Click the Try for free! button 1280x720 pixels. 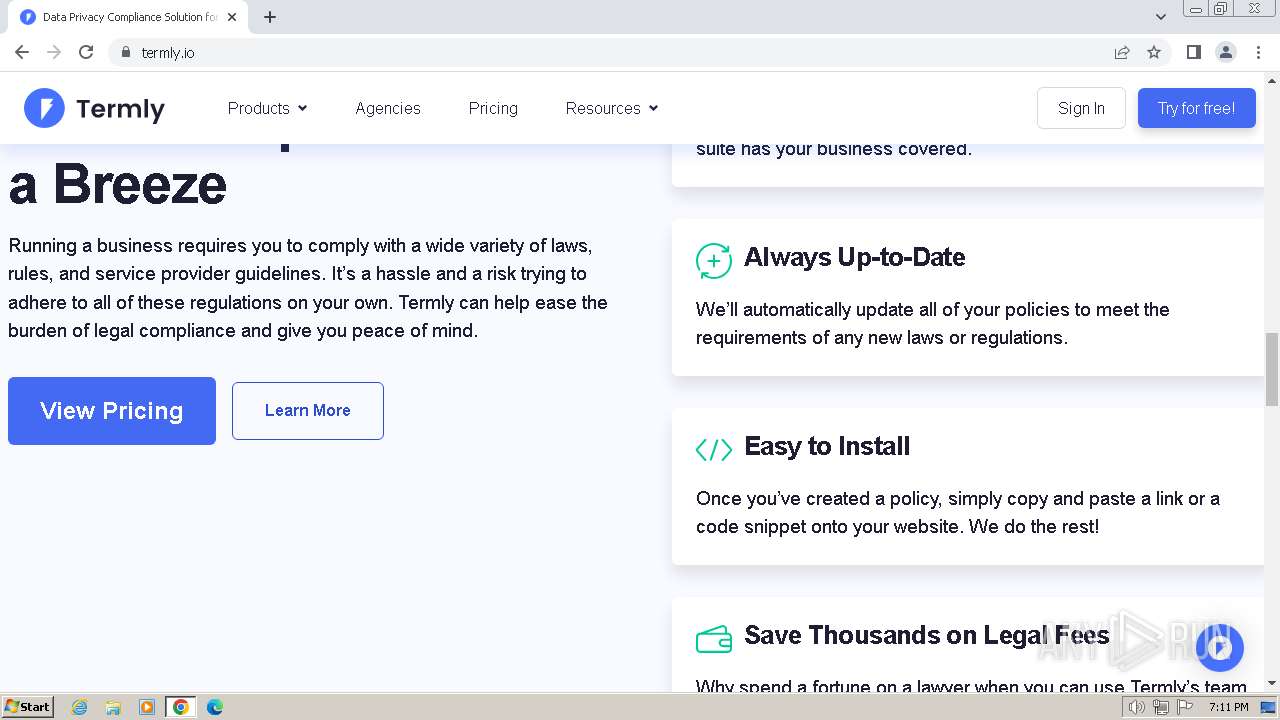coord(1196,108)
